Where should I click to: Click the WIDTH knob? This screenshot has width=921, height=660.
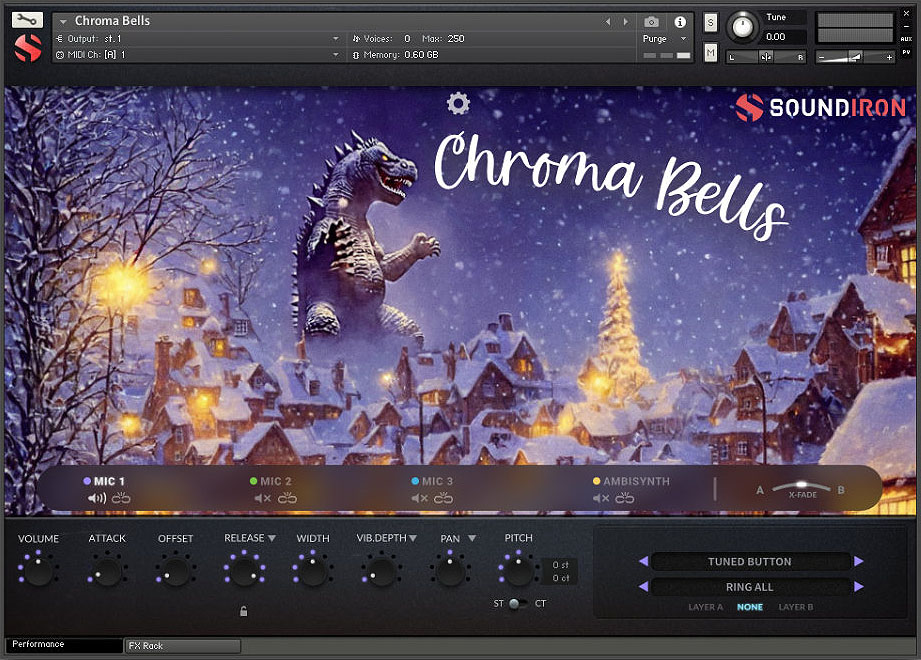tap(312, 570)
